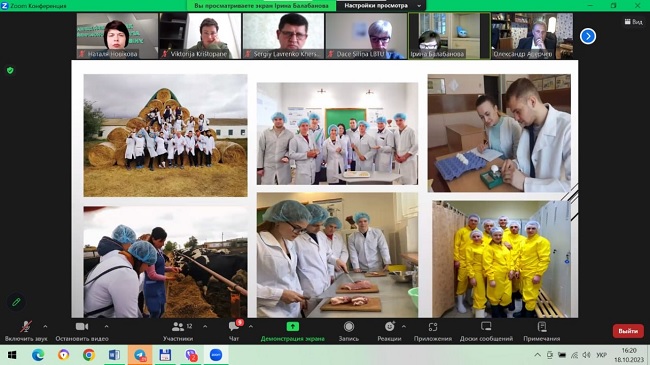The image size is (650, 365).
Task: Open the Чат chat panel
Action: coord(234,331)
